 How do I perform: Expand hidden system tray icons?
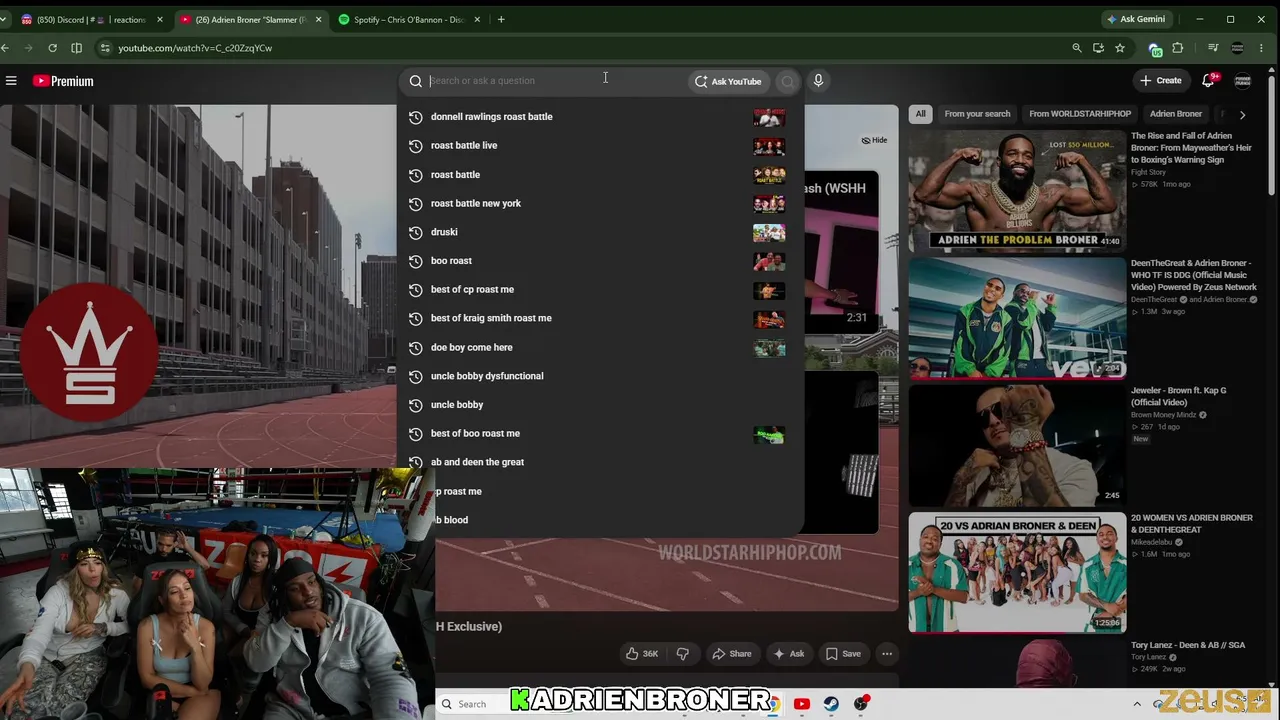tap(1137, 704)
